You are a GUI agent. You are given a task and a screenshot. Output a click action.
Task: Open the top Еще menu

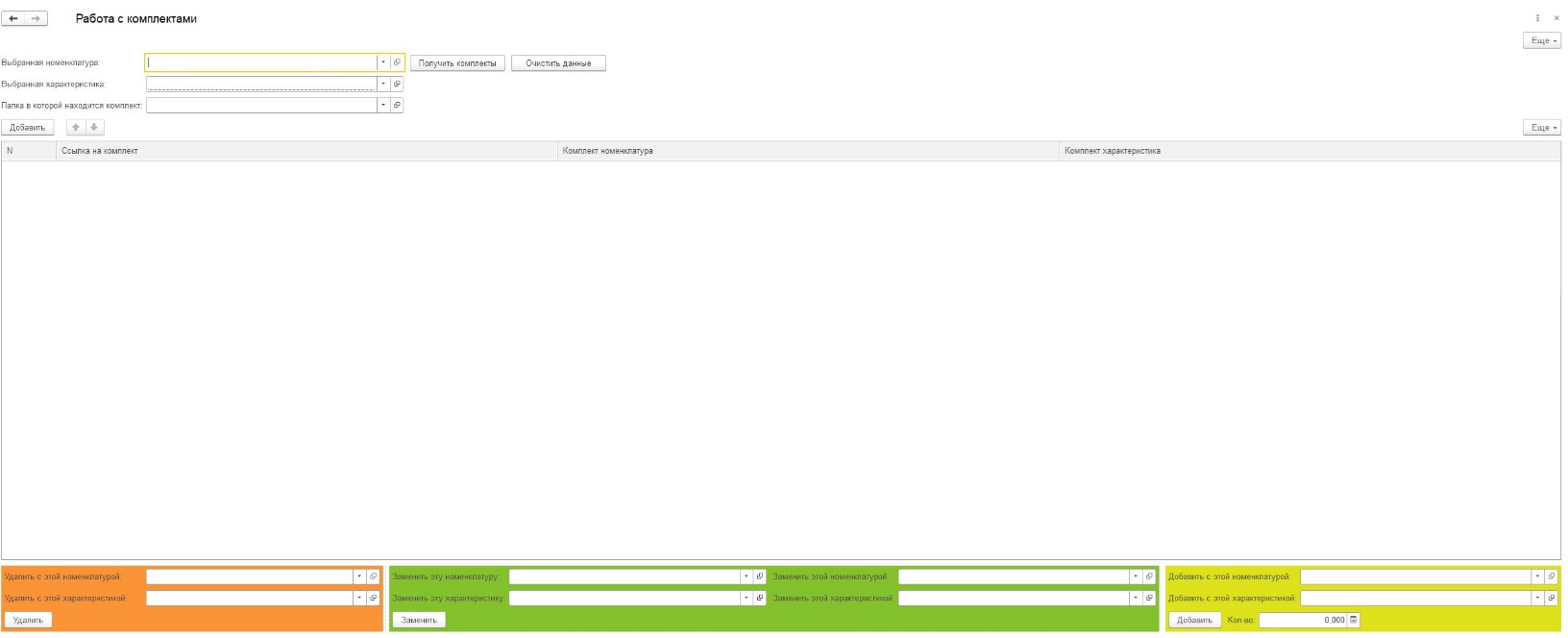pos(1541,40)
